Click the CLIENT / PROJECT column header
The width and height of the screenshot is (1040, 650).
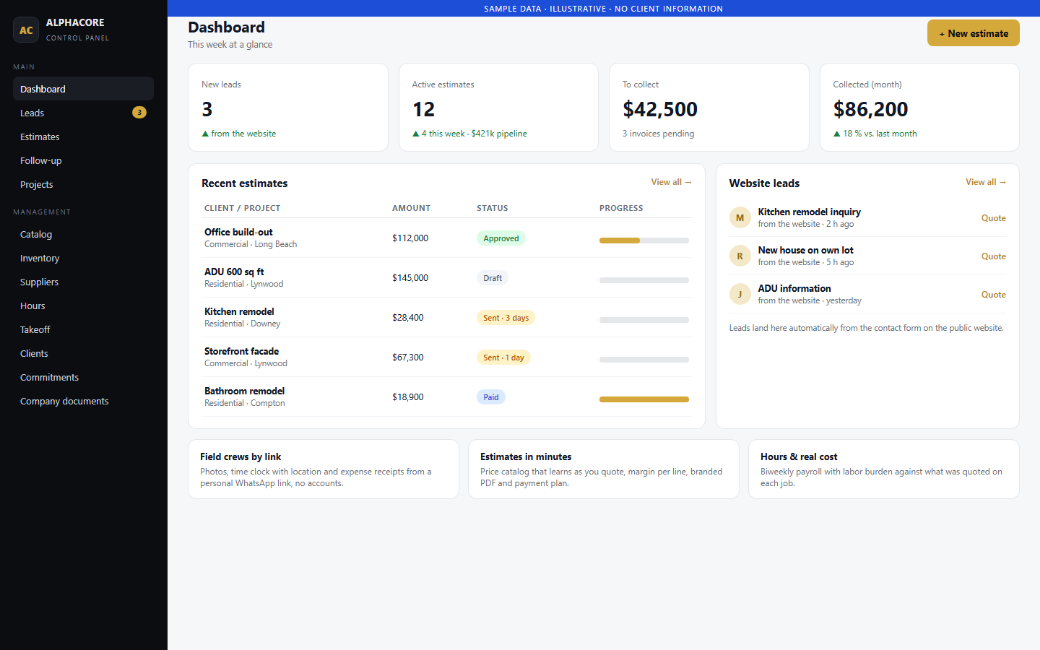pos(242,208)
